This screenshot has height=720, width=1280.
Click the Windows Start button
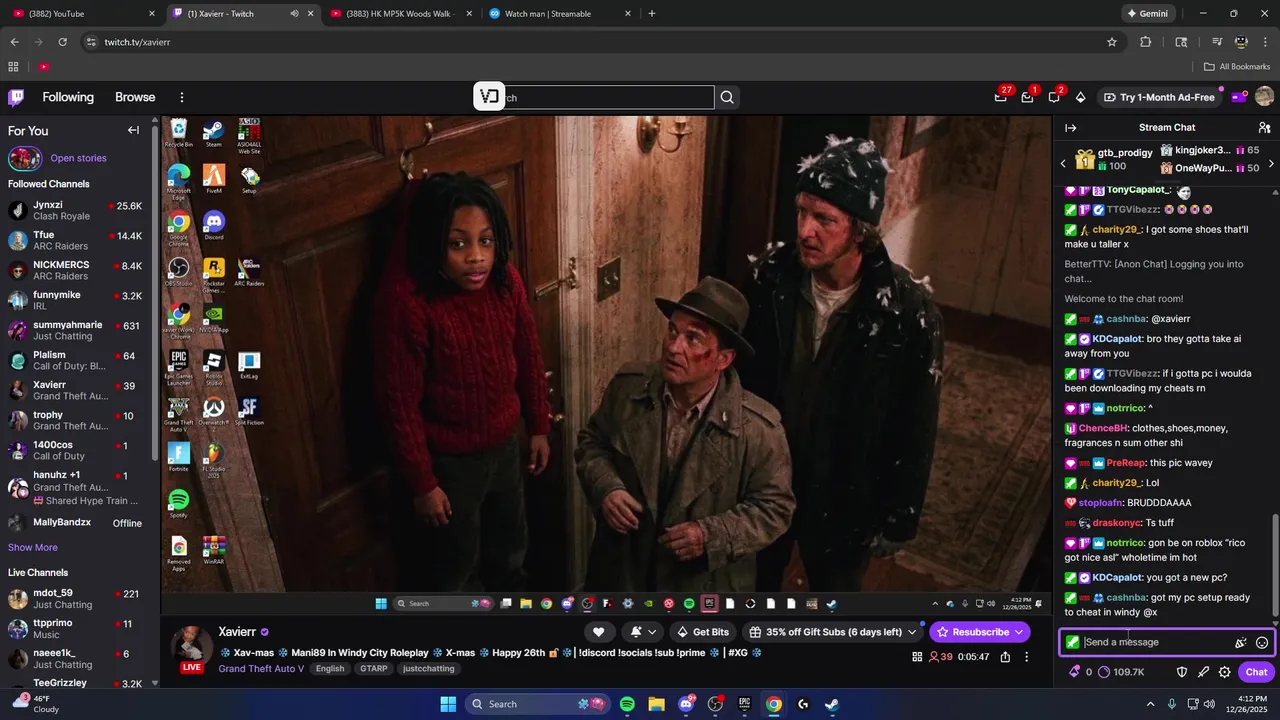click(448, 704)
